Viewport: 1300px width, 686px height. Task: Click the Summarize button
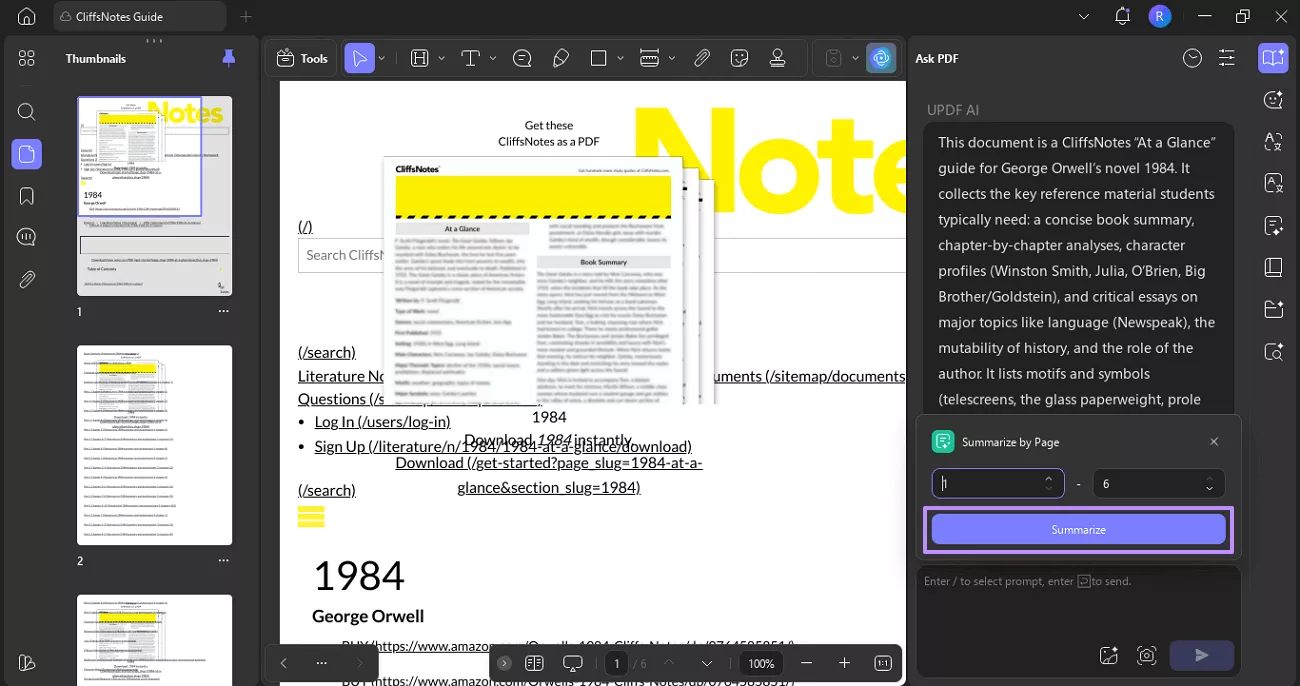pos(1078,530)
